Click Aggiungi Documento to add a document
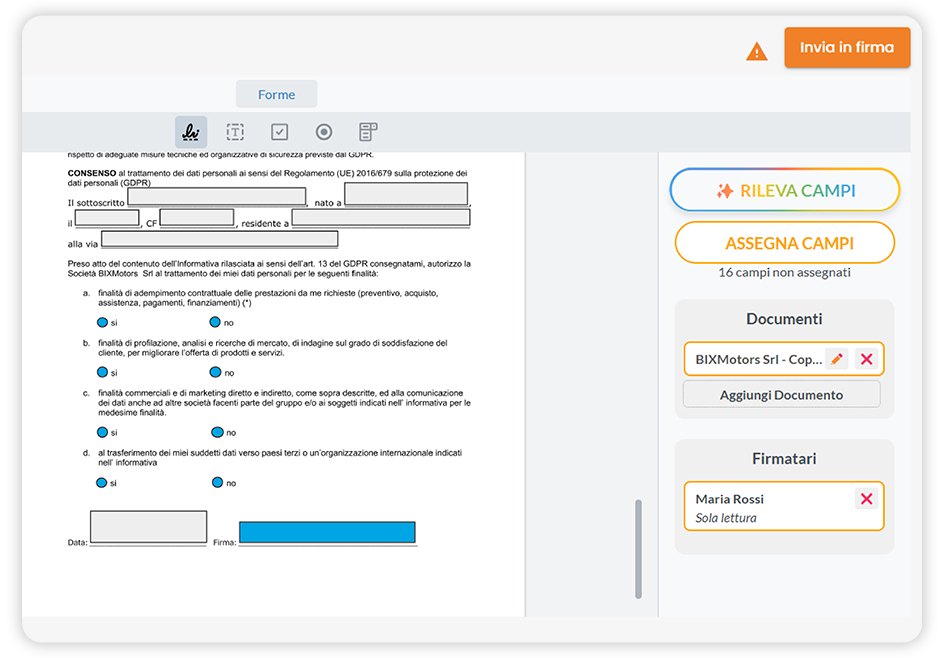The height and width of the screenshot is (658, 944). [x=781, y=393]
